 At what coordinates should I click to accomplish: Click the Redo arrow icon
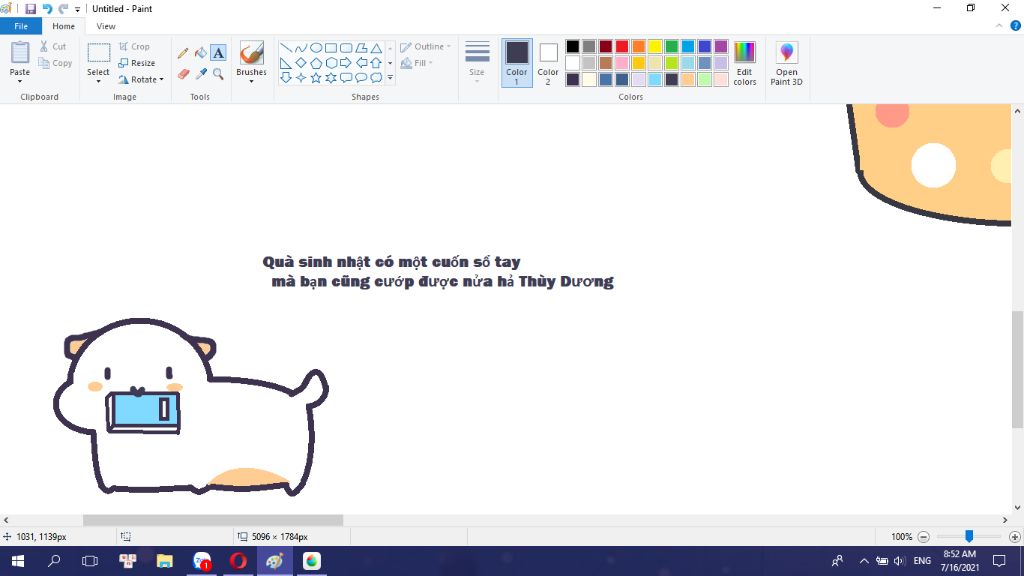[63, 8]
